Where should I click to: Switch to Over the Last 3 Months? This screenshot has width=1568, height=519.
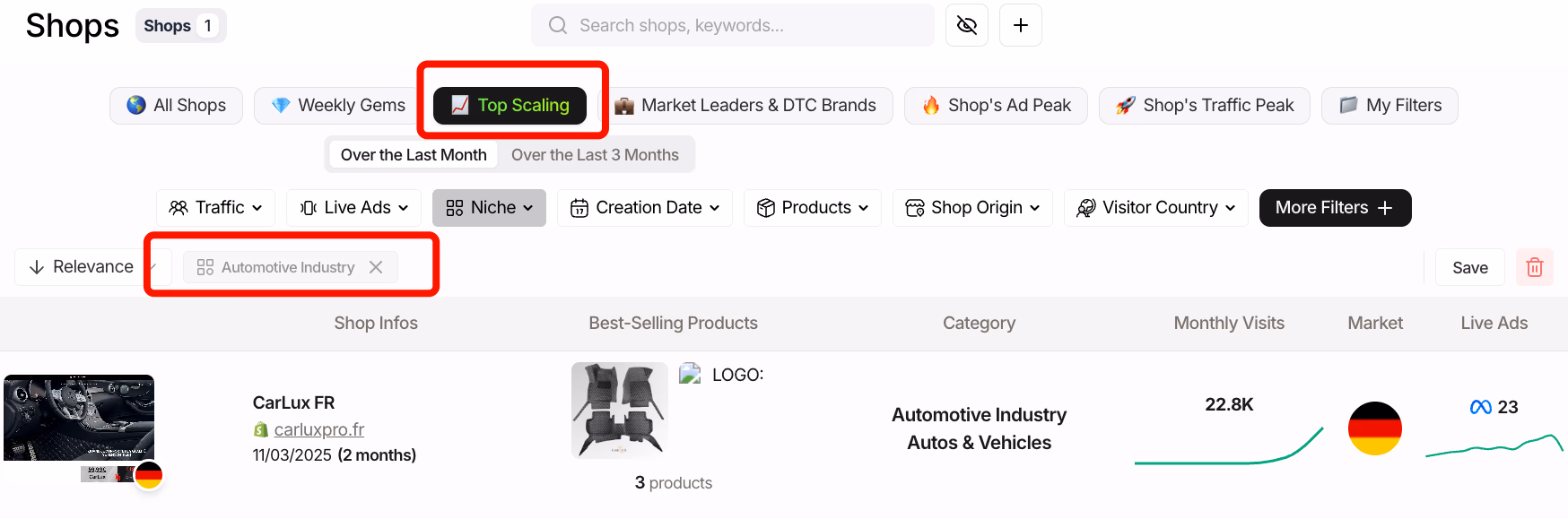596,154
